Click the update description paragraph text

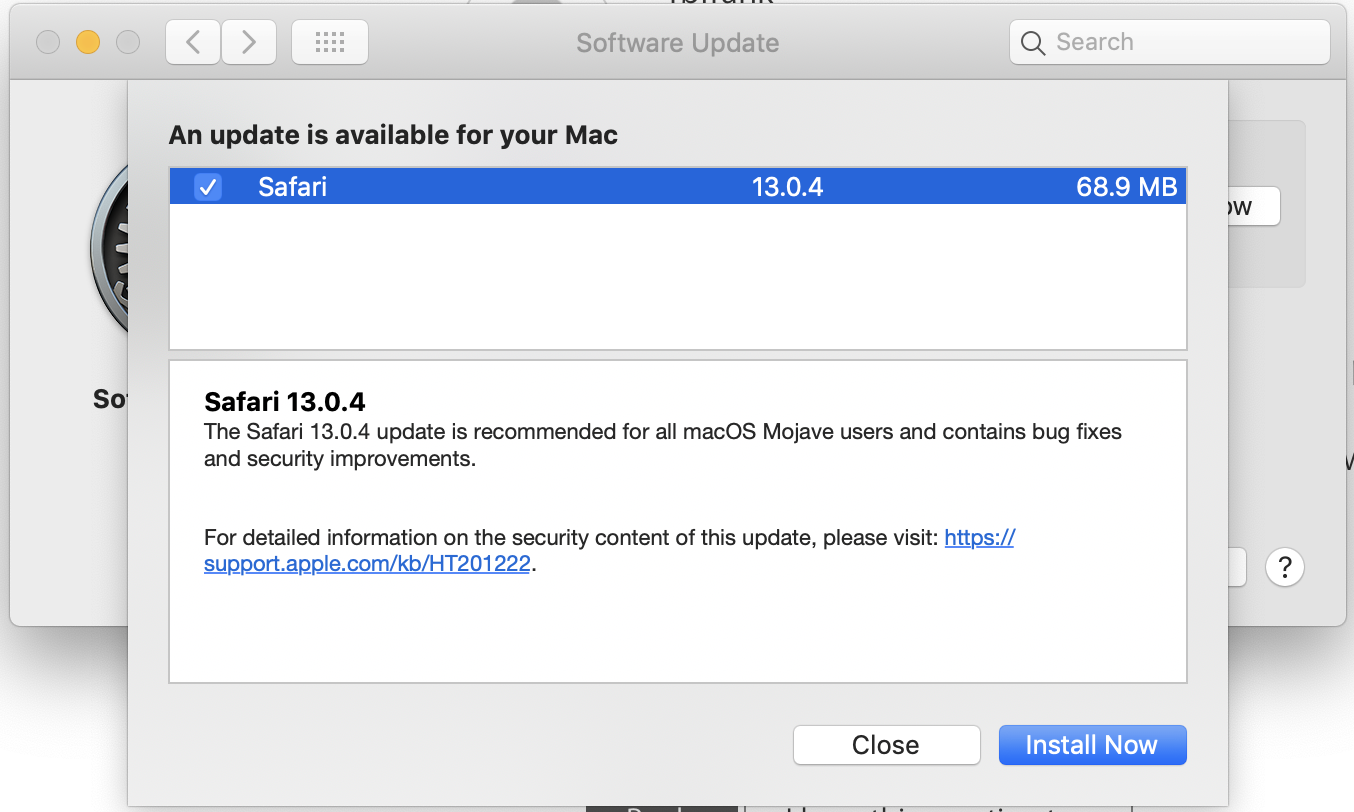coord(663,446)
